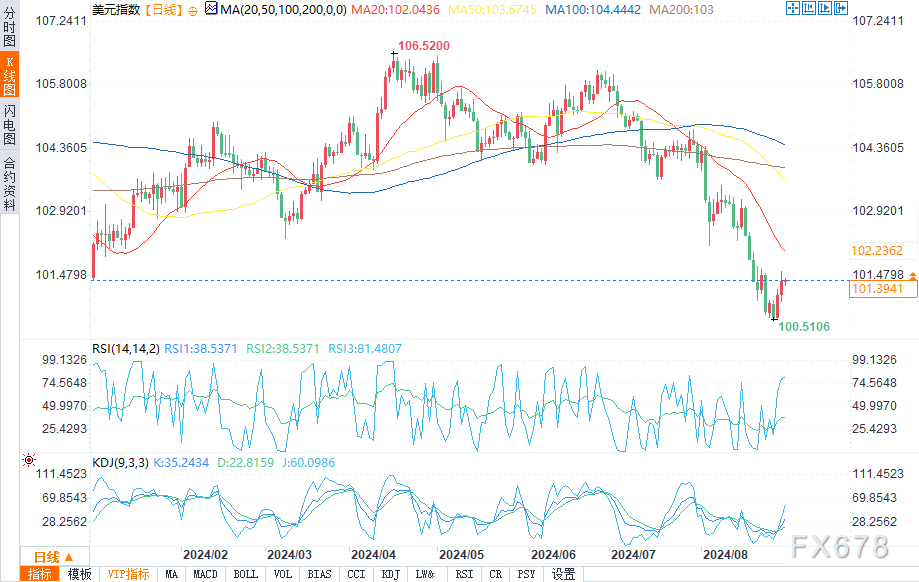Click the MA indicator chart icon
The width and height of the screenshot is (919, 582).
click(211, 8)
